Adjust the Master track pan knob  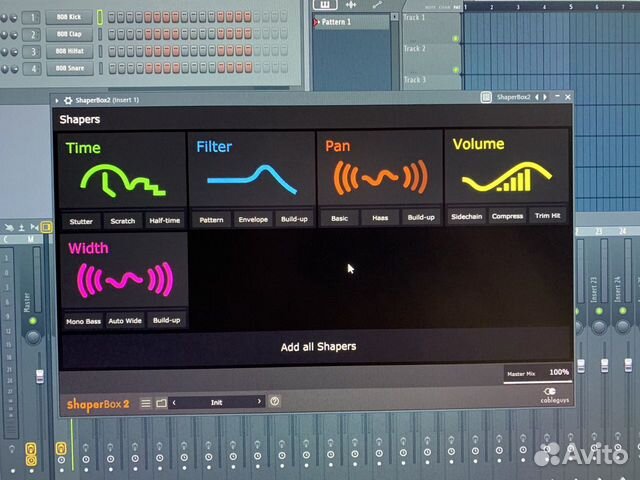click(33, 337)
